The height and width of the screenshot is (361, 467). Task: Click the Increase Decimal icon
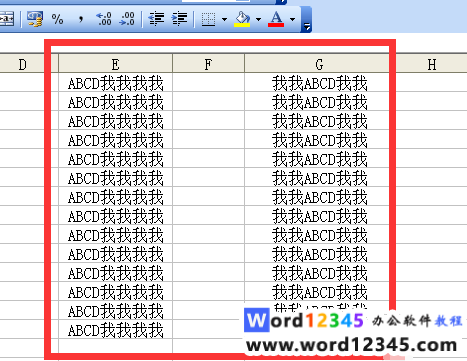(104, 19)
